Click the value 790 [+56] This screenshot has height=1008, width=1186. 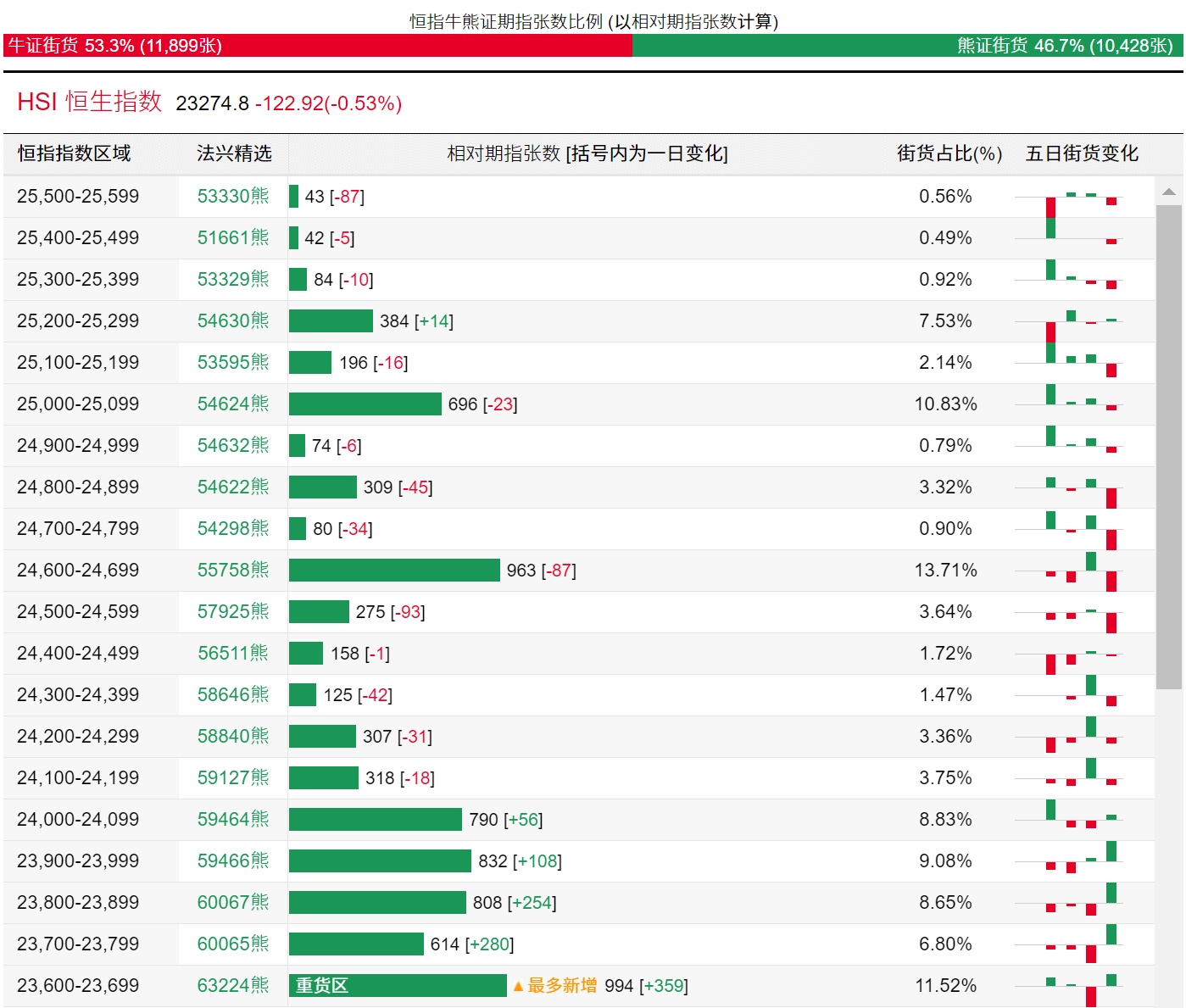(506, 819)
